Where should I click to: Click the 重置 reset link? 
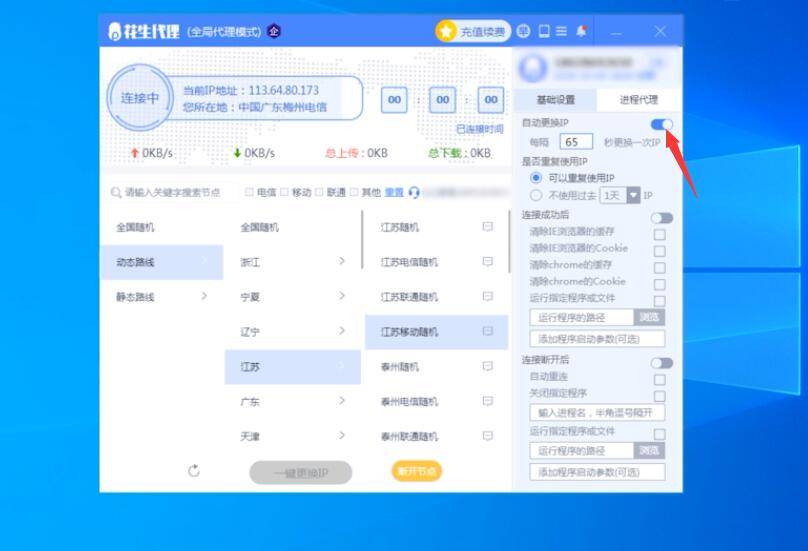[394, 192]
